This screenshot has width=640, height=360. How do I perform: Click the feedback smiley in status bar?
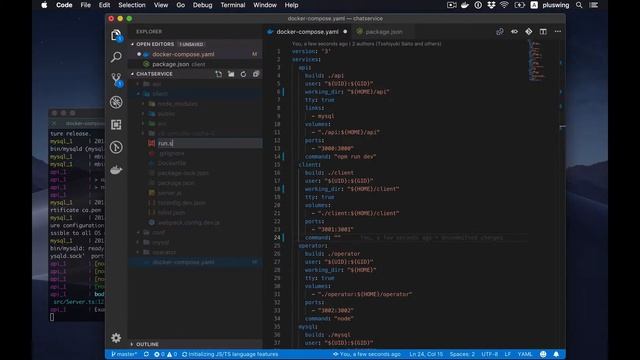point(543,354)
